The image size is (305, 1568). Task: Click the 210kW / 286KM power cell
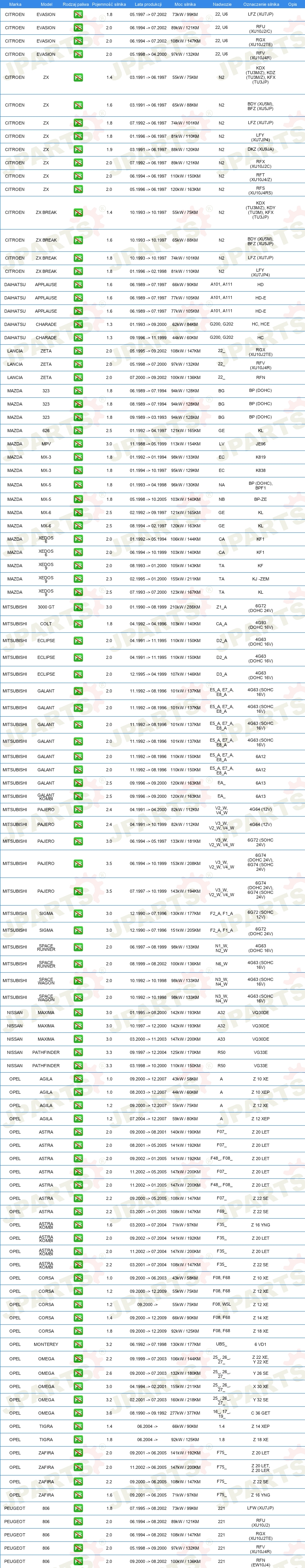(x=185, y=607)
